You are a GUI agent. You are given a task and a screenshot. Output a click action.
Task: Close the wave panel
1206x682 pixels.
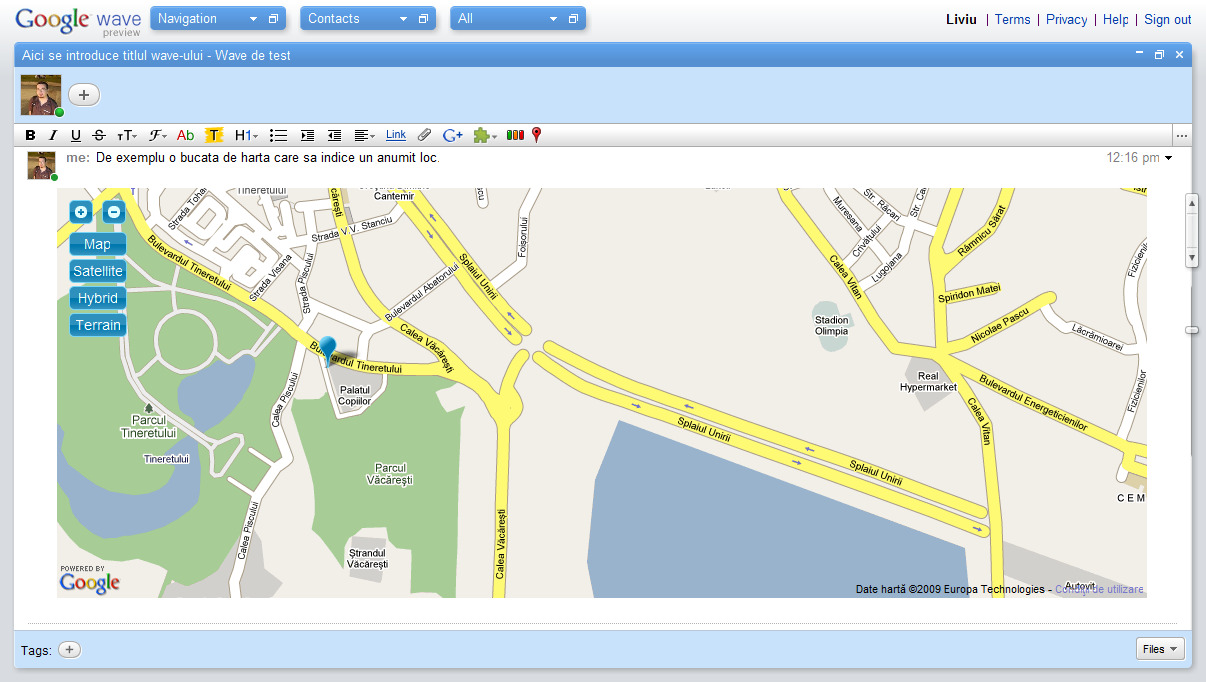1180,54
